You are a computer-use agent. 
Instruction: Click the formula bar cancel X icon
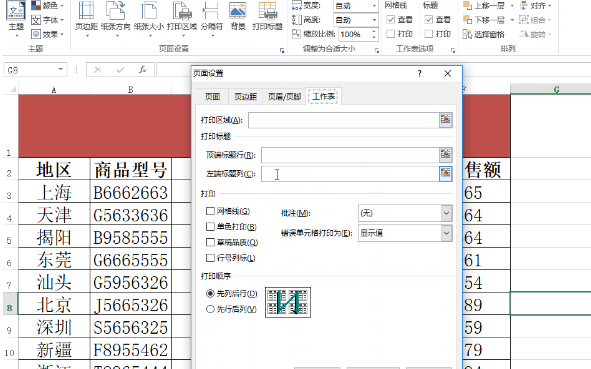(98, 70)
